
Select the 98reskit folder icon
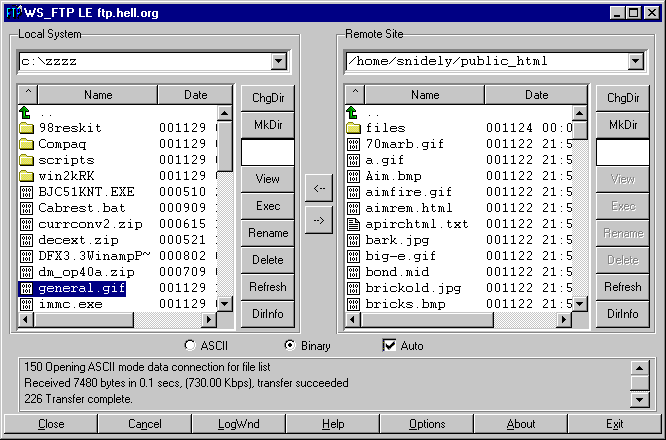coord(26,128)
